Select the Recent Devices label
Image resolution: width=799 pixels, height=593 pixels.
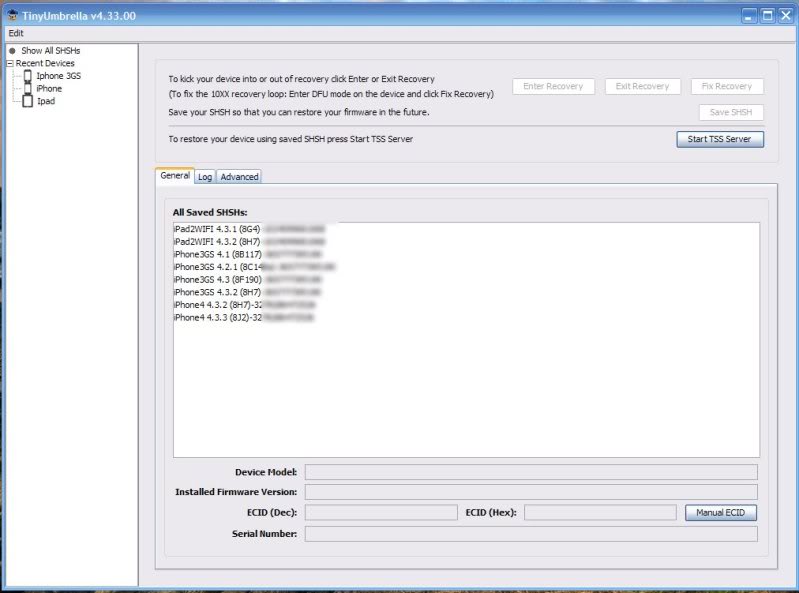point(45,63)
